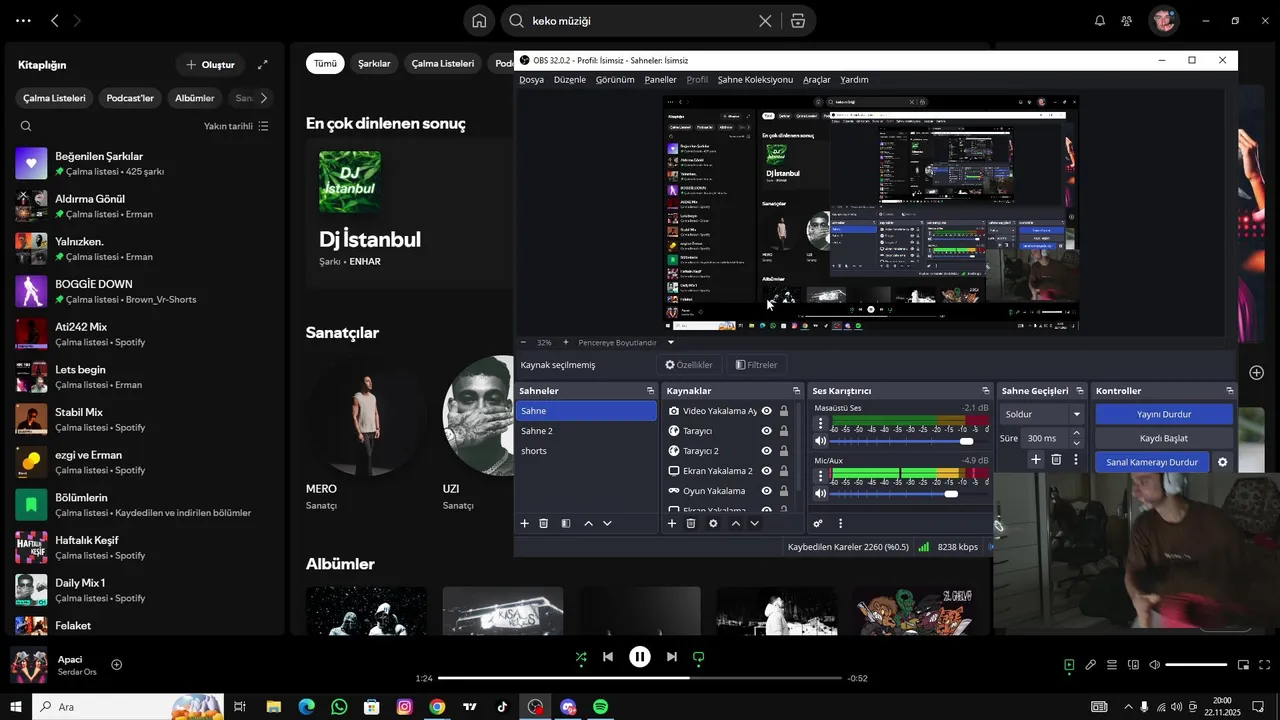1280x720 pixels.
Task: Search within Spotify library
Action: [26, 126]
